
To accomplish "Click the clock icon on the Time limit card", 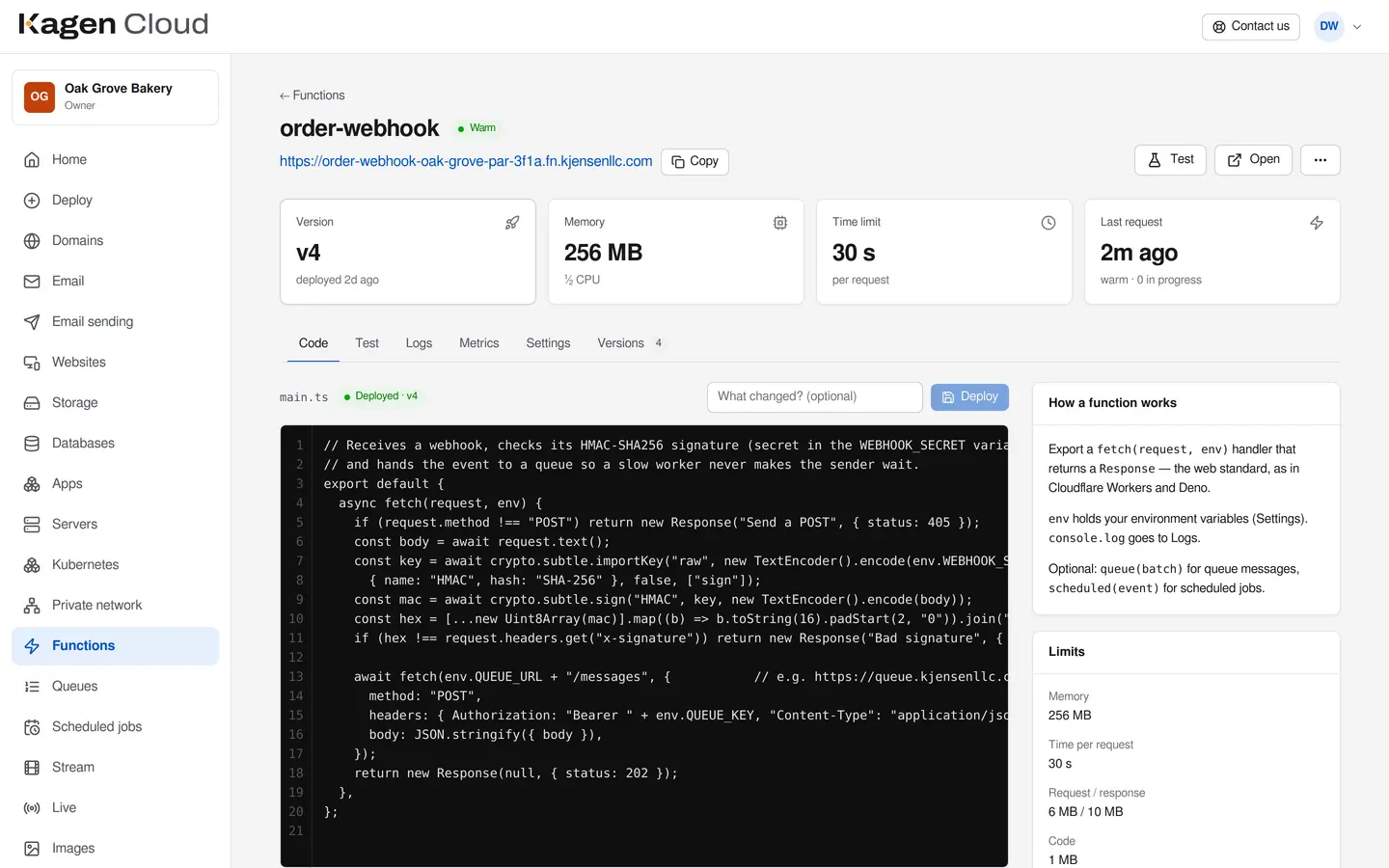I will pos(1049,223).
